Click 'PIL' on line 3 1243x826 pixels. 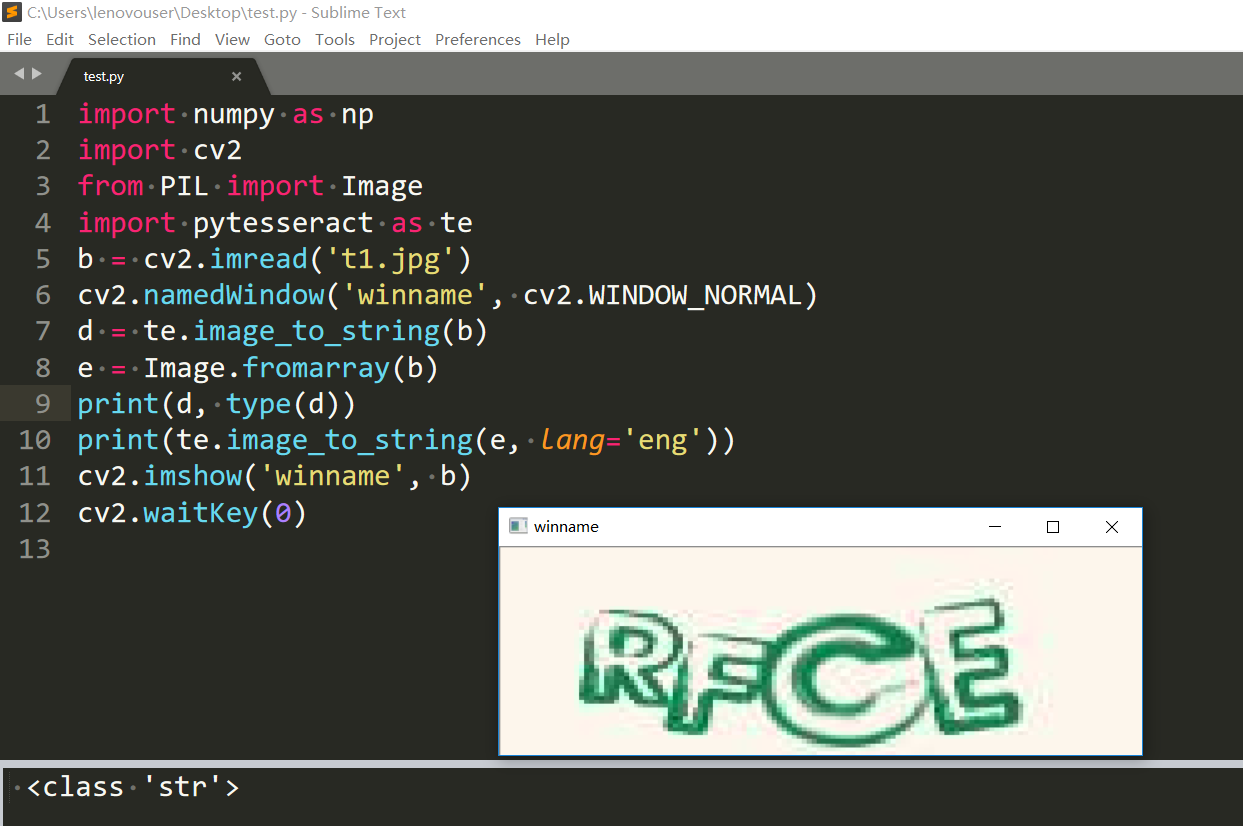(x=185, y=186)
